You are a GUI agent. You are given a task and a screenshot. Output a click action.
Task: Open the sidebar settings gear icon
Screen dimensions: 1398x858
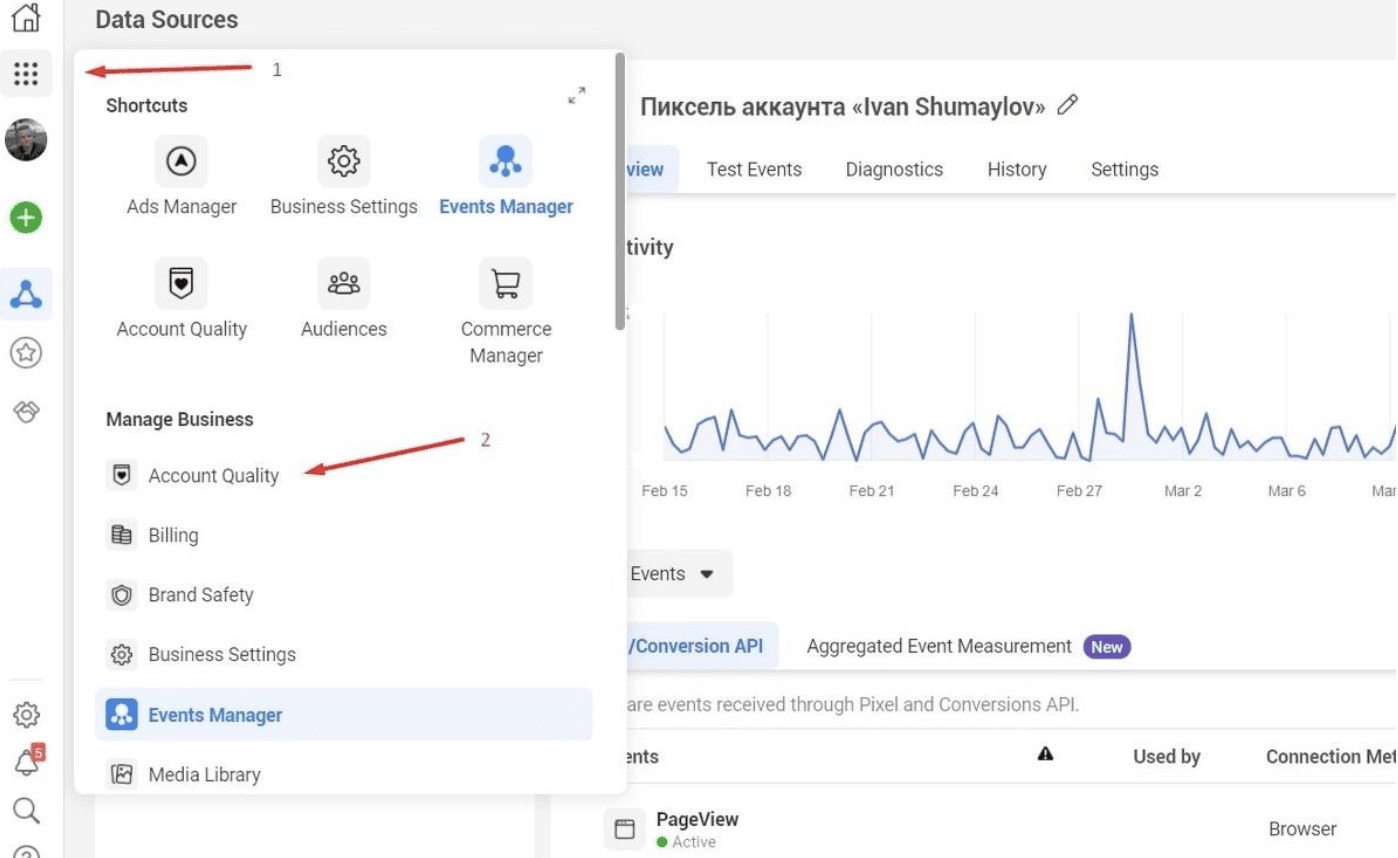click(x=26, y=714)
